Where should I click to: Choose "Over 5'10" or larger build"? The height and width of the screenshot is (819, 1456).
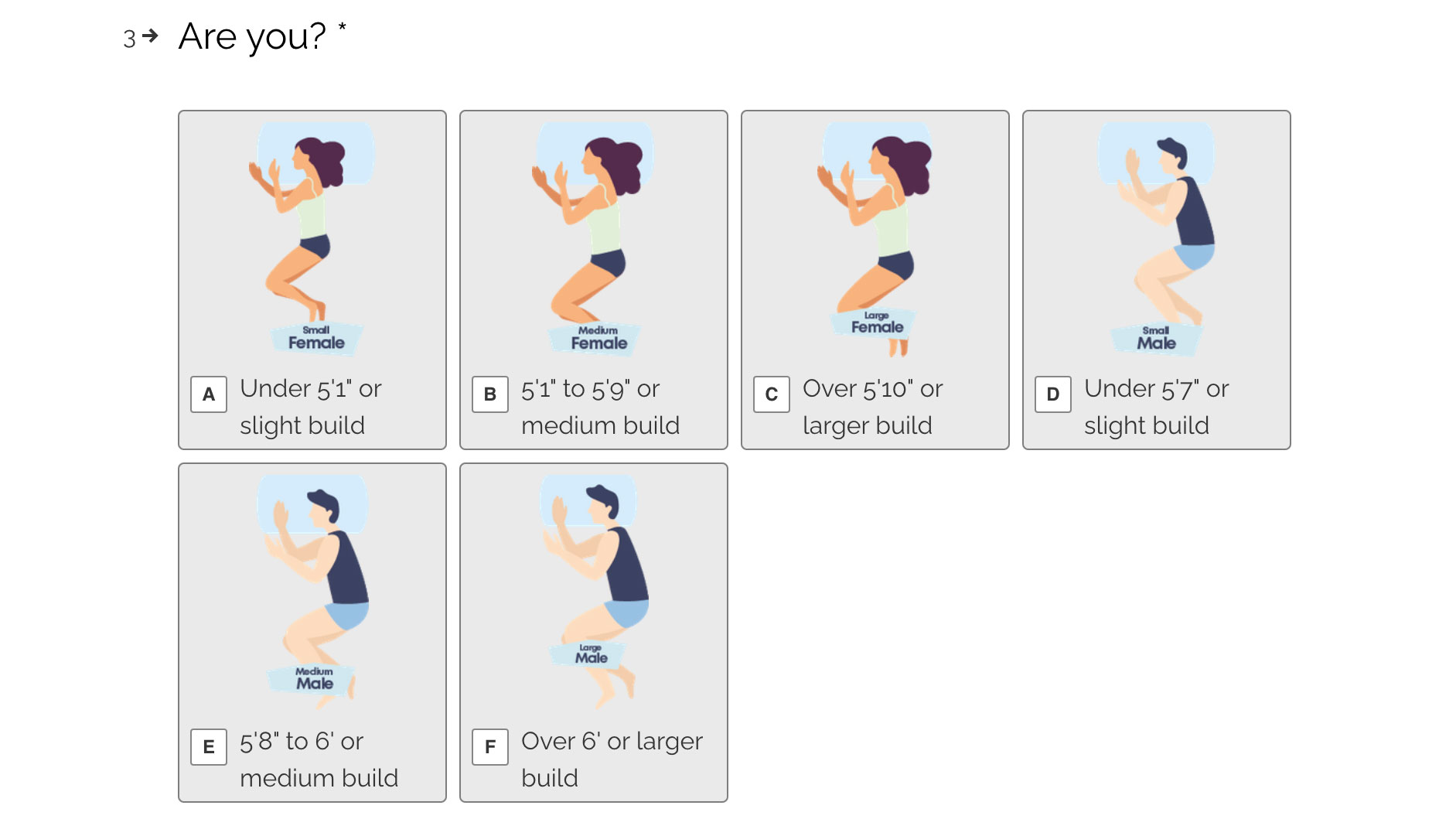pos(872,407)
